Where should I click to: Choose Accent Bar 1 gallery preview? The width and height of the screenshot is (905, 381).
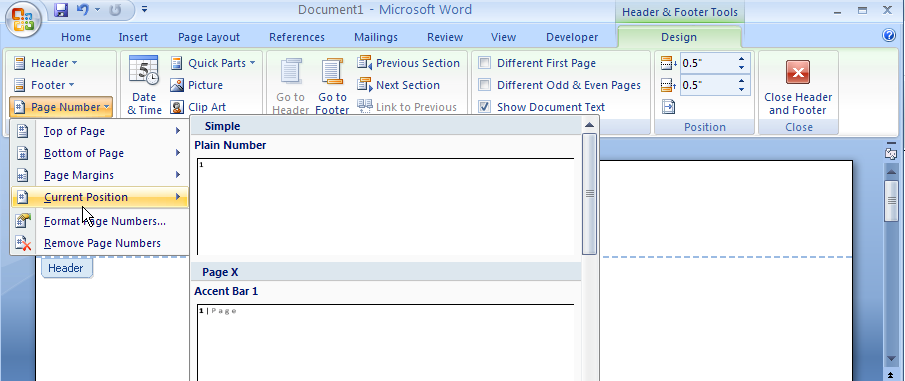click(386, 342)
